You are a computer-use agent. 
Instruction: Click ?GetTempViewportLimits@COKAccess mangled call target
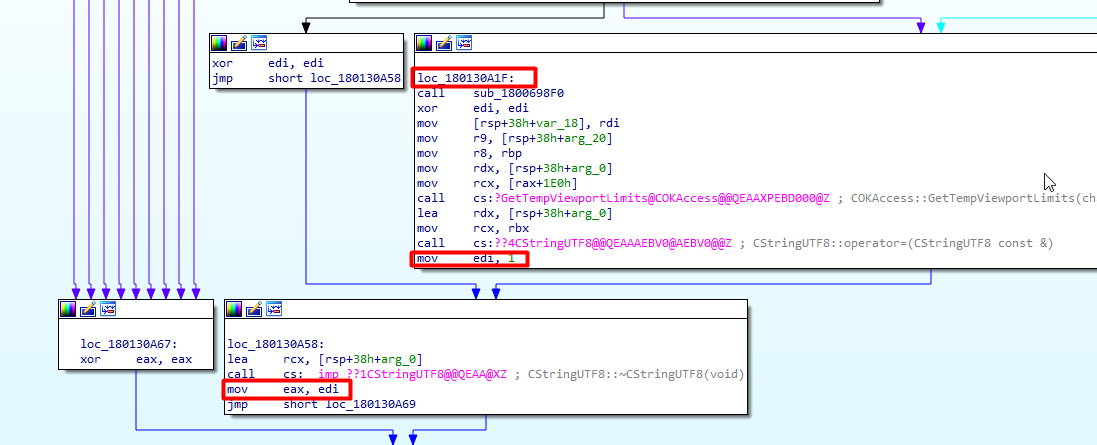click(x=662, y=199)
